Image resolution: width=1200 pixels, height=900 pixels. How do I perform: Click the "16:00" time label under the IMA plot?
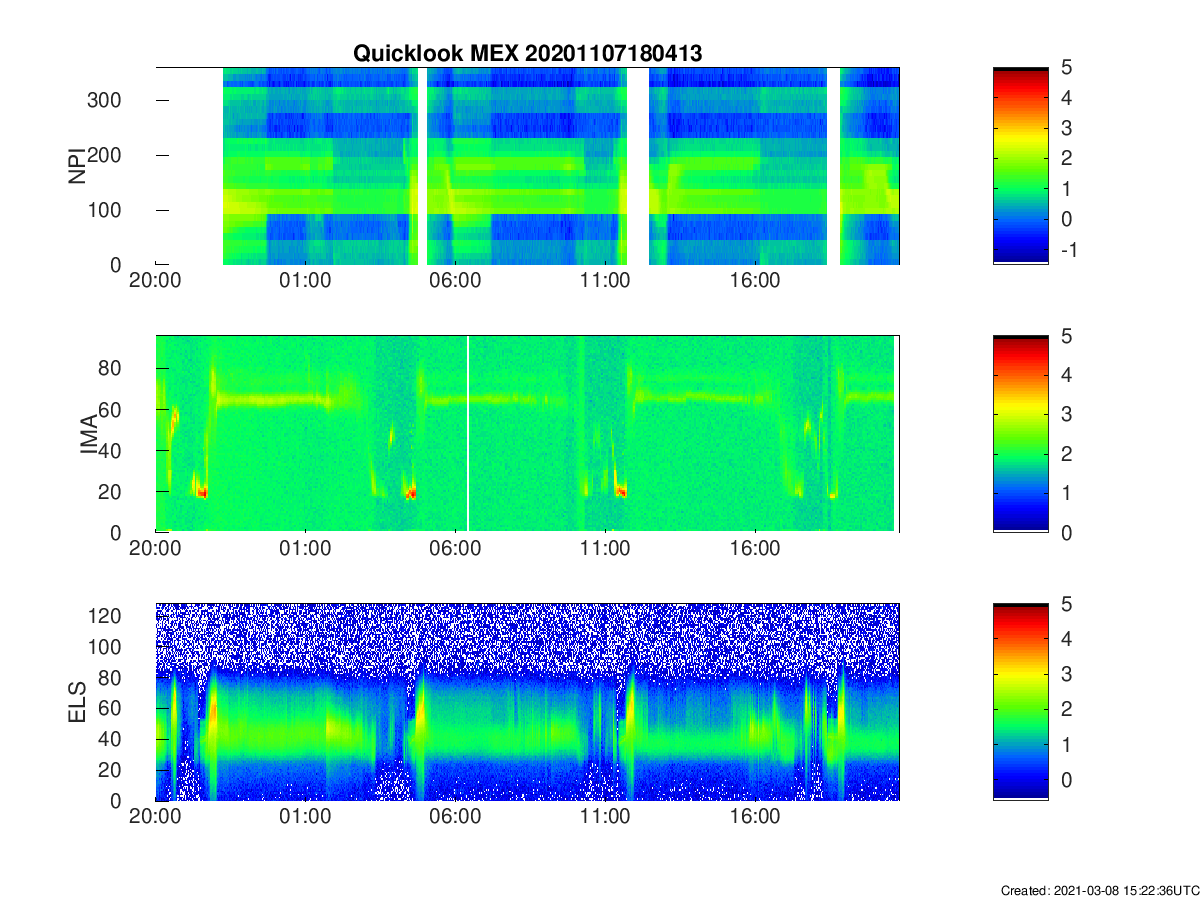tap(755, 549)
